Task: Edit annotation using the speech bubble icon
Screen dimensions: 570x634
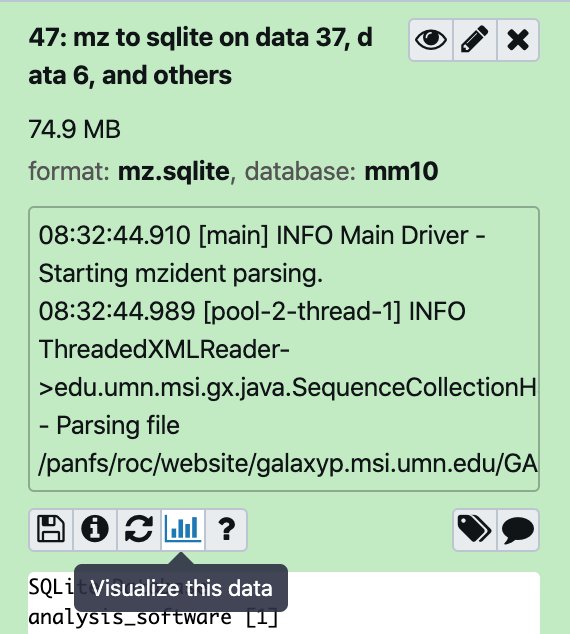Action: (x=518, y=529)
